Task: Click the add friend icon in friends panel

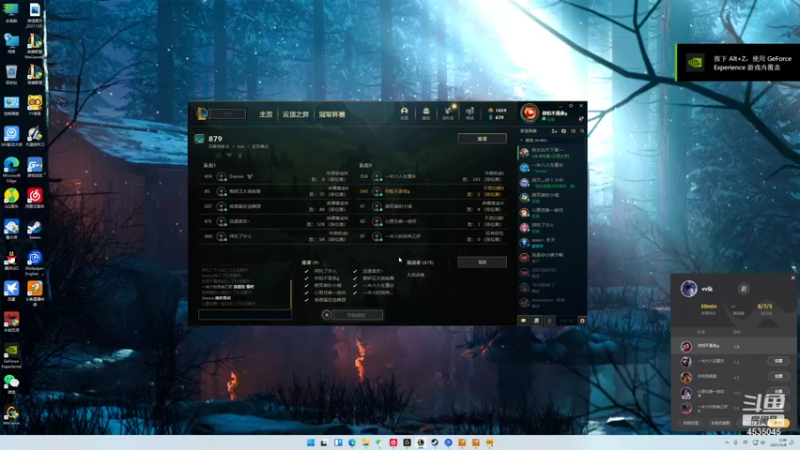Action: coord(554,131)
